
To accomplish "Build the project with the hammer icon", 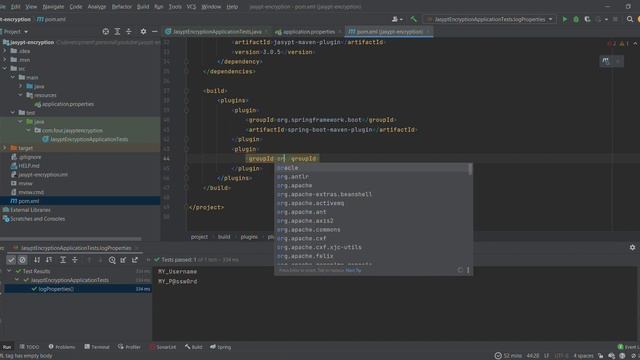I will click(413, 19).
